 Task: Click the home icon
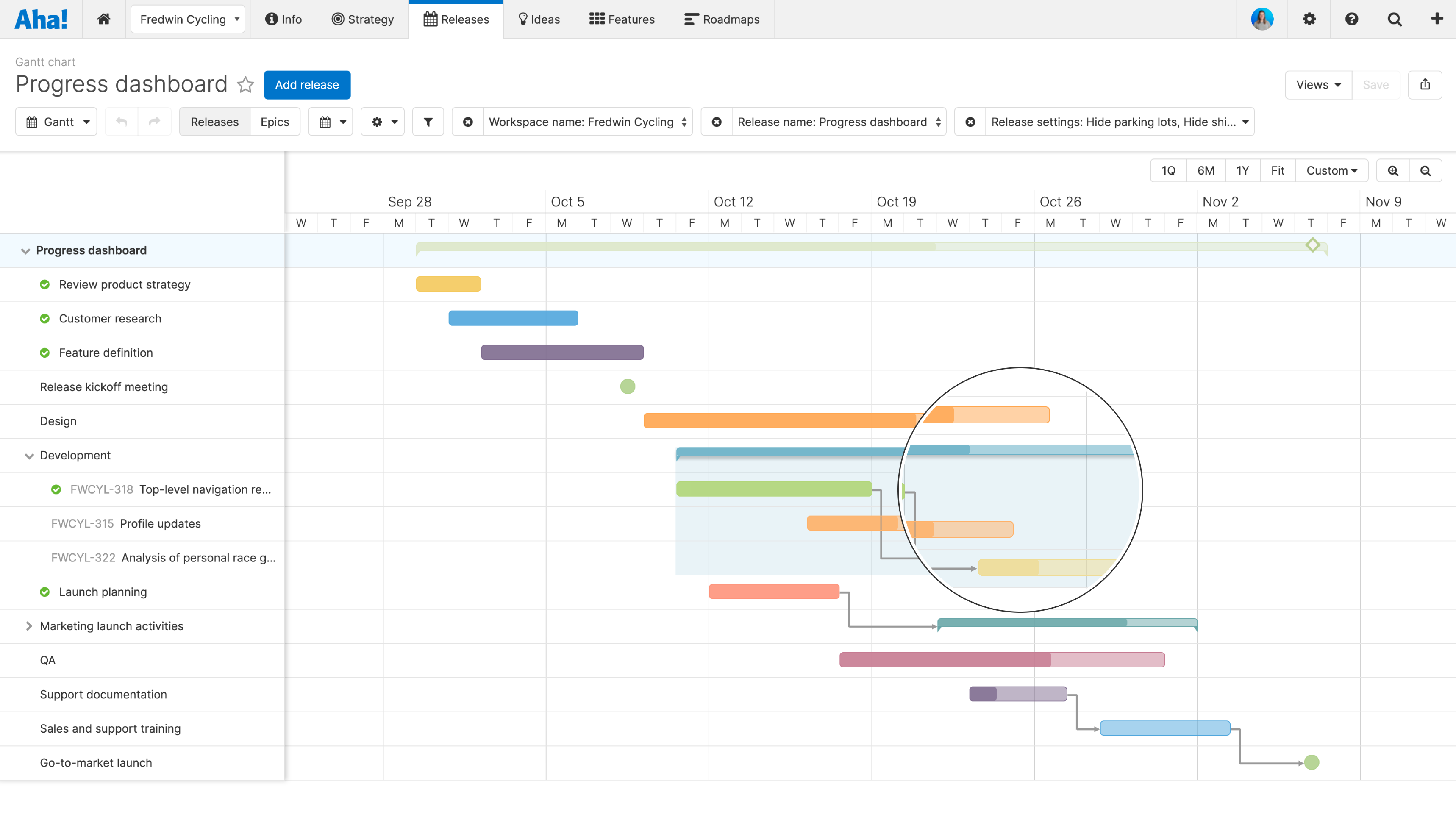(x=104, y=19)
